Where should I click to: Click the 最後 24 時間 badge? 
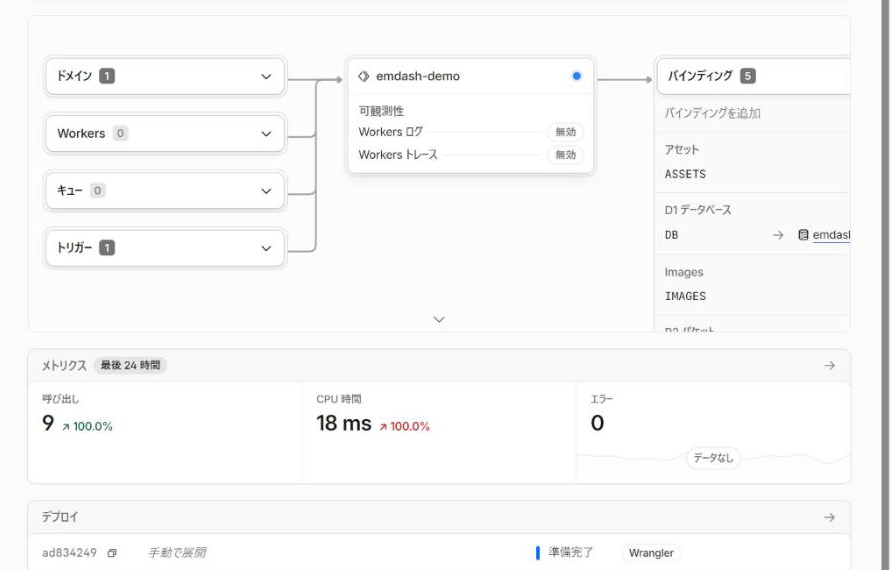(130, 365)
